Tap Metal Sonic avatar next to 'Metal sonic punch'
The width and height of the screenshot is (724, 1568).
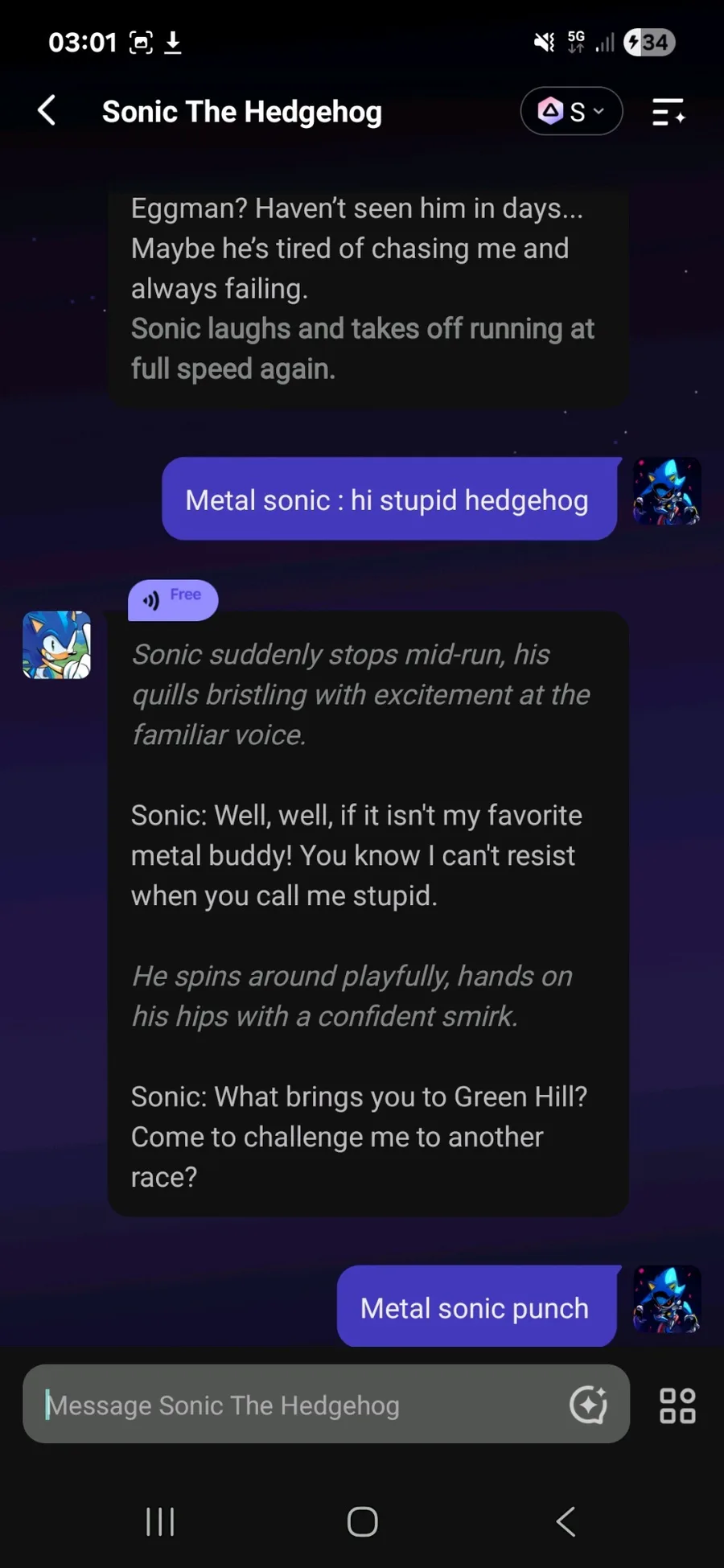(667, 1298)
